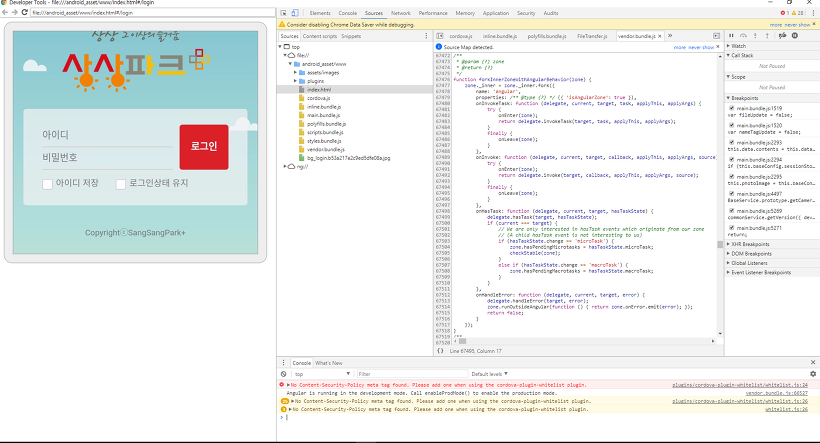Disable breakpoint main.bundle.js:2294
The image size is (820, 443).
click(732, 160)
